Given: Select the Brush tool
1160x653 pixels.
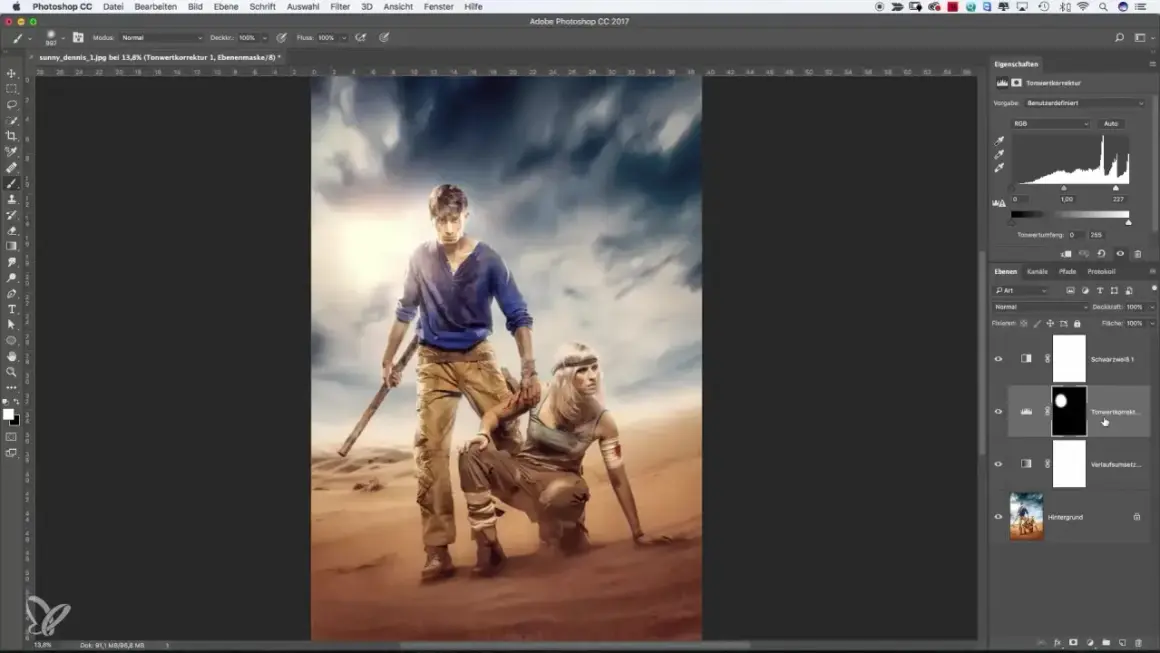Looking at the screenshot, I should coord(11,183).
